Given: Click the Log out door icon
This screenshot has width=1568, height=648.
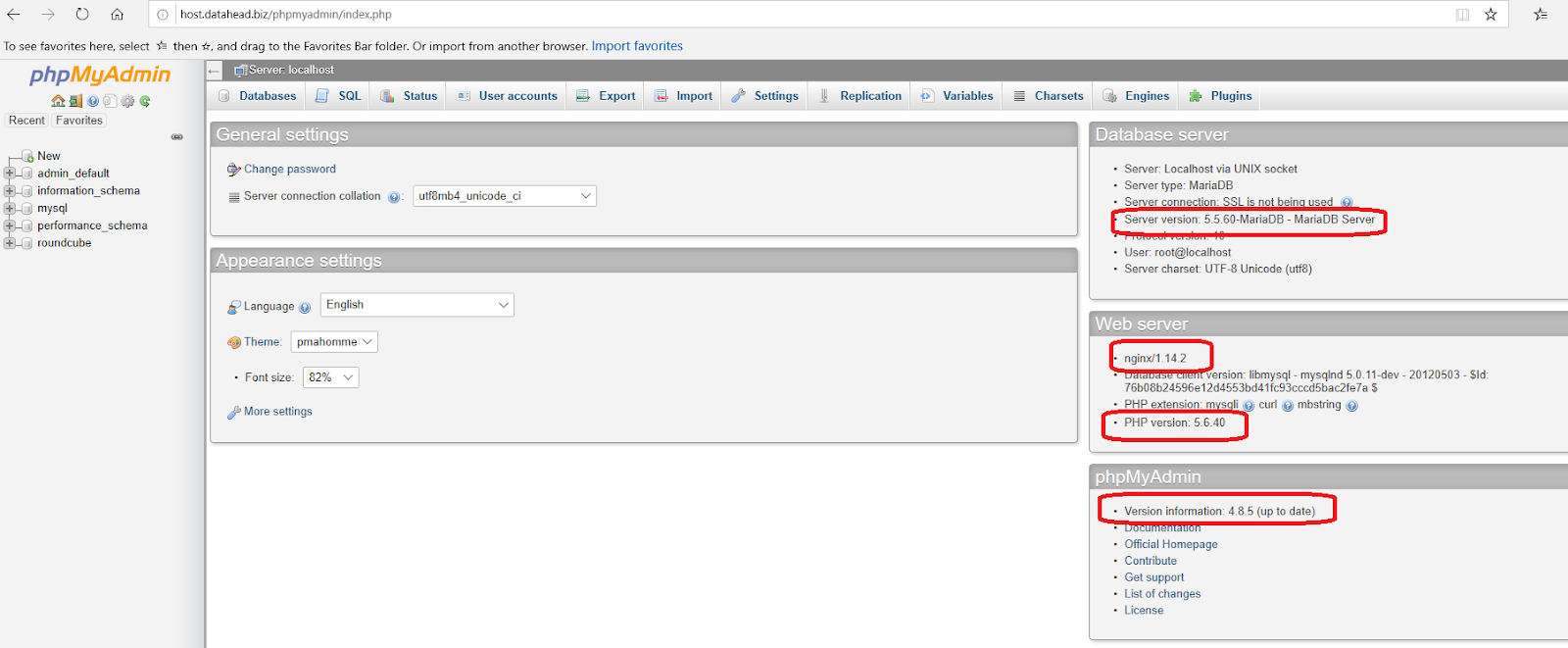Looking at the screenshot, I should (75, 101).
